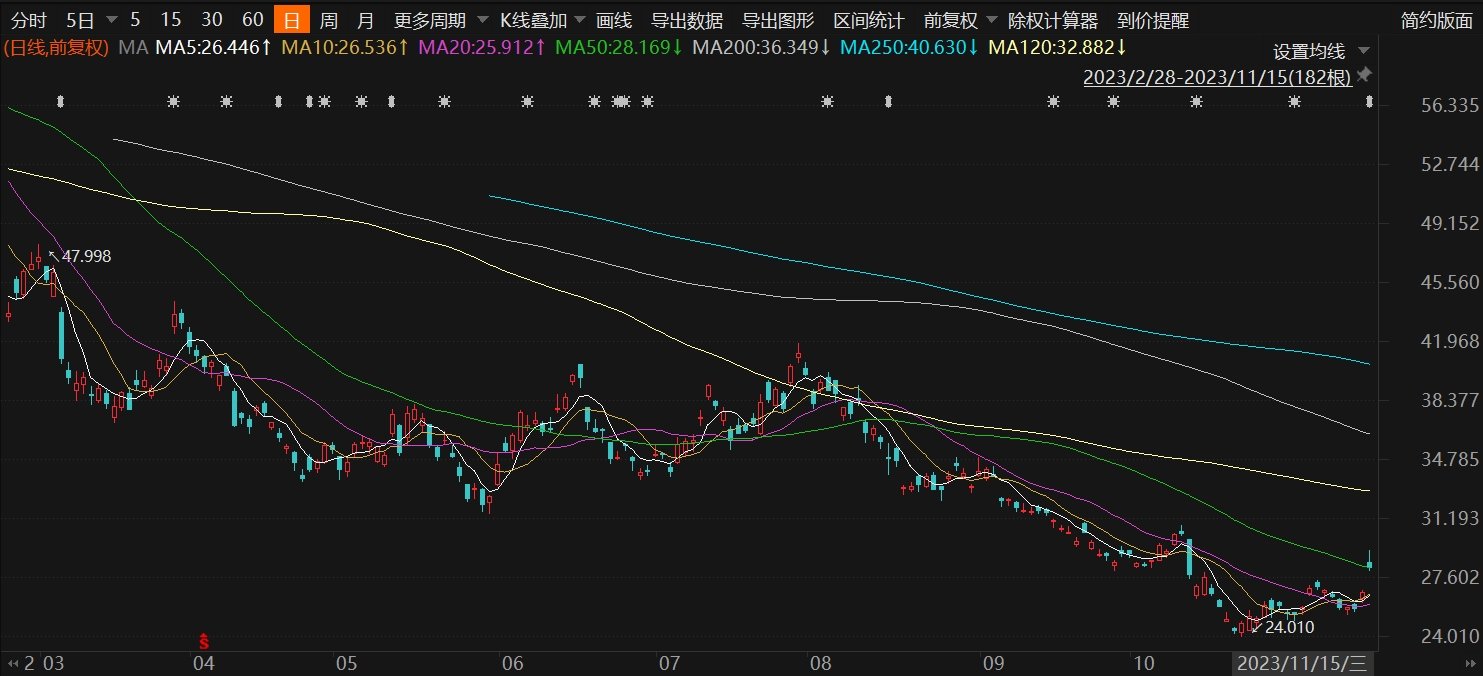This screenshot has width=1483, height=676.
Task: Choose the 15 minute period
Action: click(x=171, y=20)
